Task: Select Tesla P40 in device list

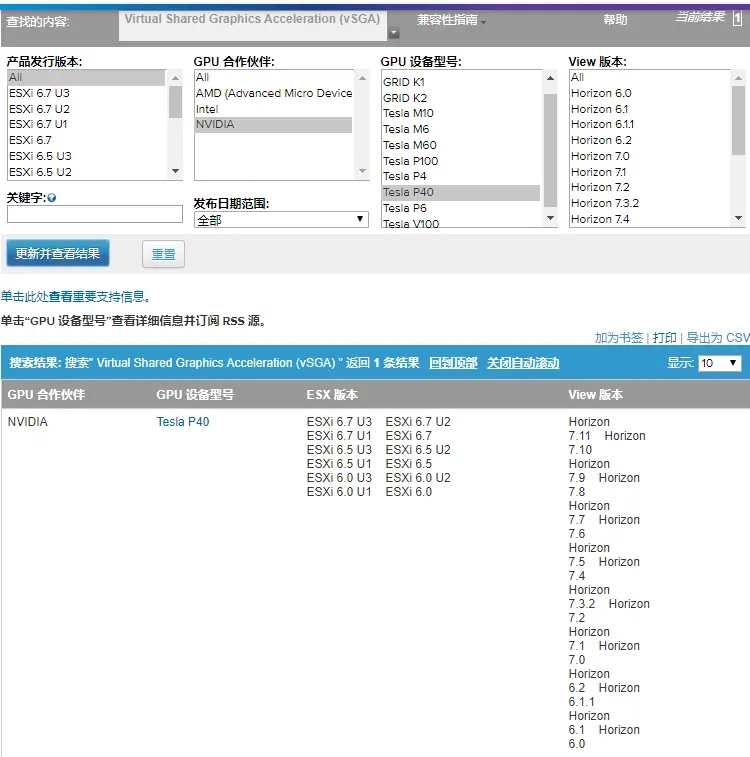Action: [461, 192]
